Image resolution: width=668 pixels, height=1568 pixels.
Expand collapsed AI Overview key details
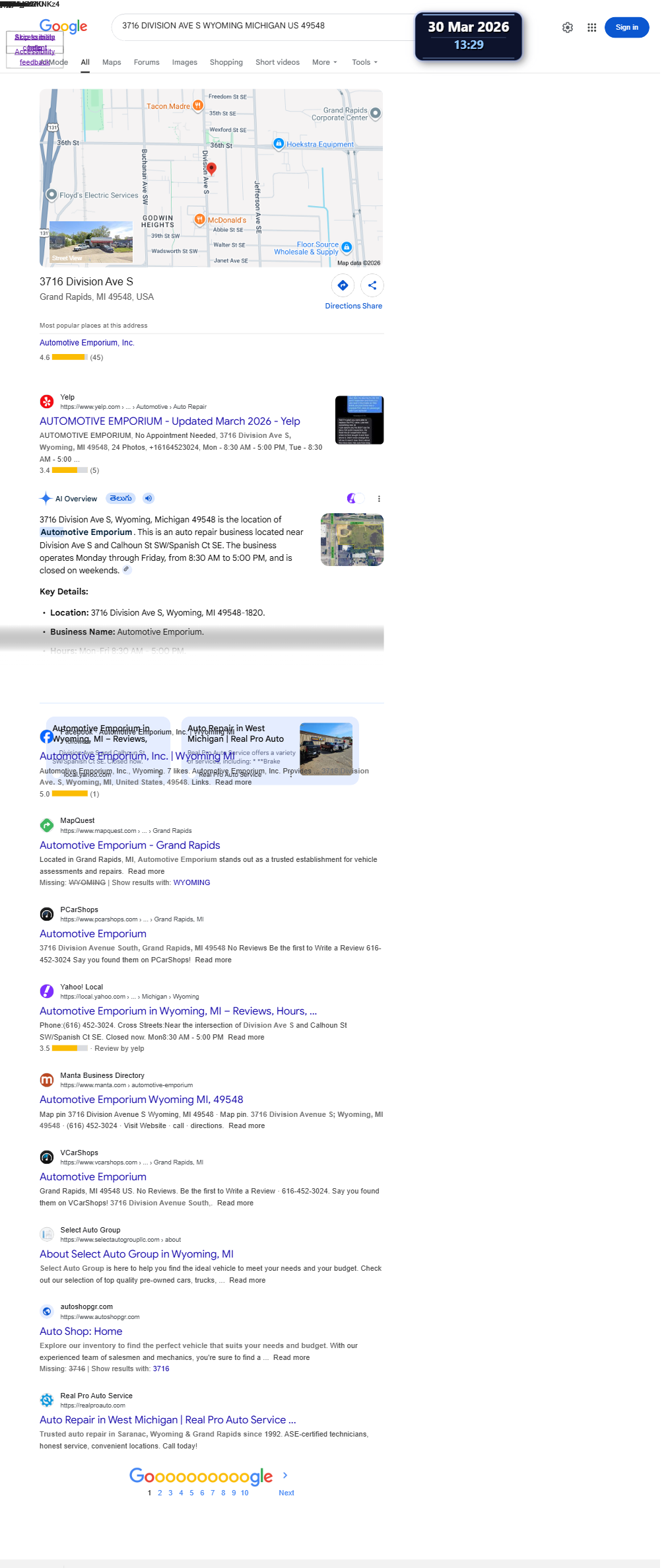click(192, 639)
